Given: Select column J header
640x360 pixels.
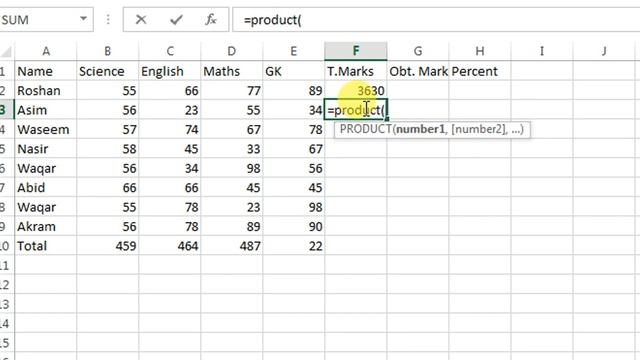Looking at the screenshot, I should point(604,51).
